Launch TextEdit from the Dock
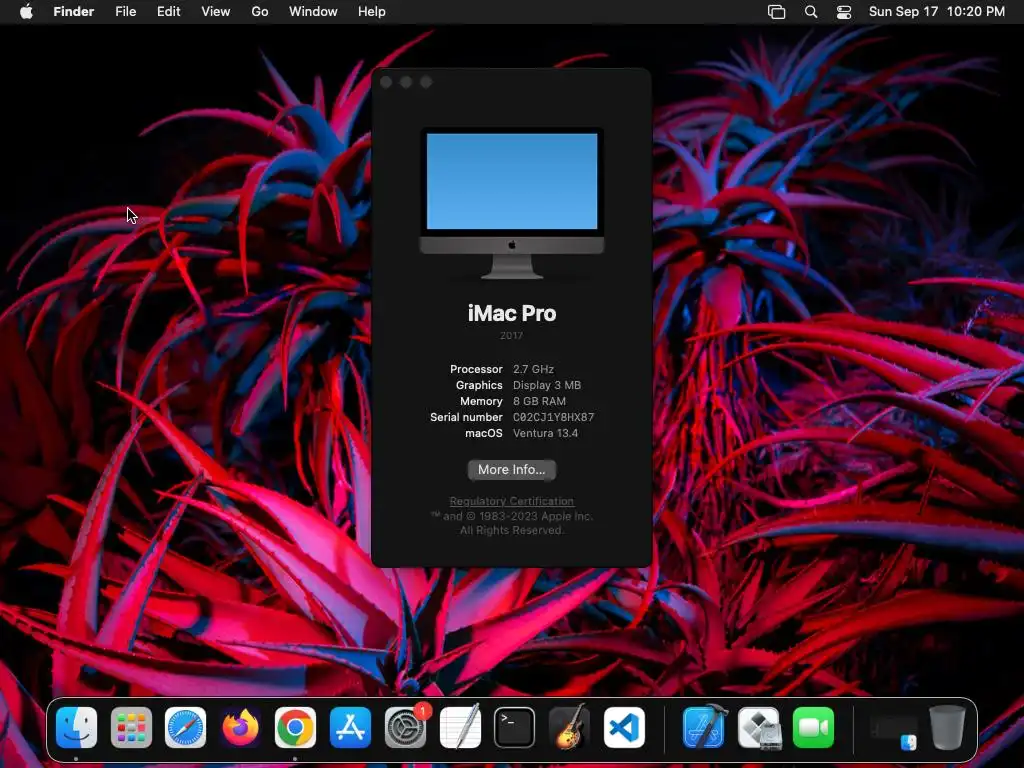 tap(460, 727)
